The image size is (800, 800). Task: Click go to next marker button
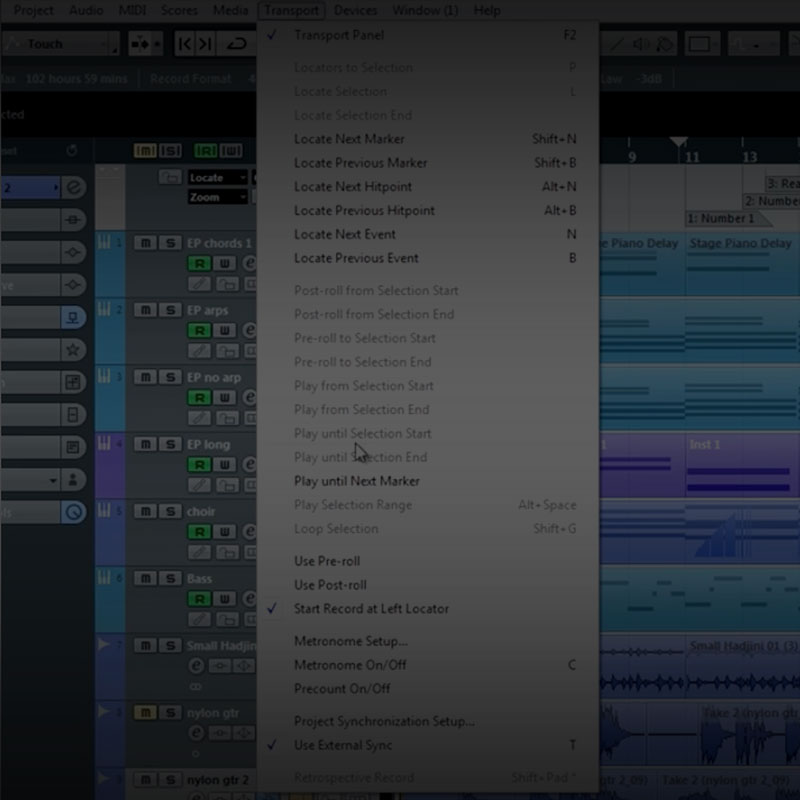[x=205, y=44]
